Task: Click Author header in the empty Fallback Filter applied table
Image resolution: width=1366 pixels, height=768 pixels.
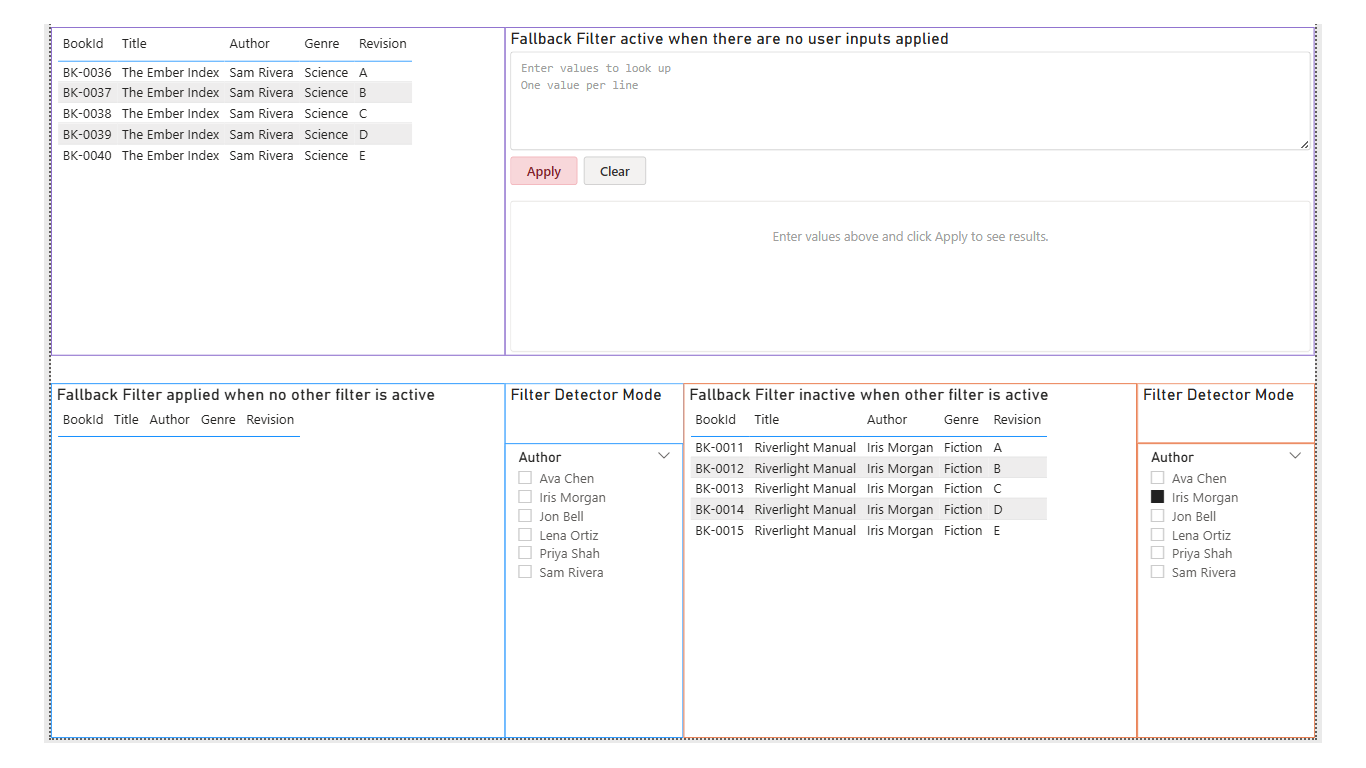Action: pyautogui.click(x=170, y=420)
